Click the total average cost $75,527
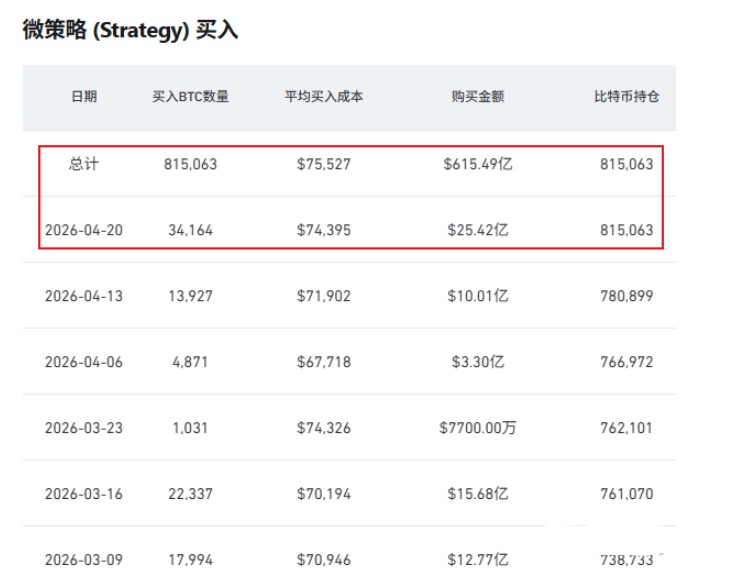748x586 pixels. coord(324,164)
